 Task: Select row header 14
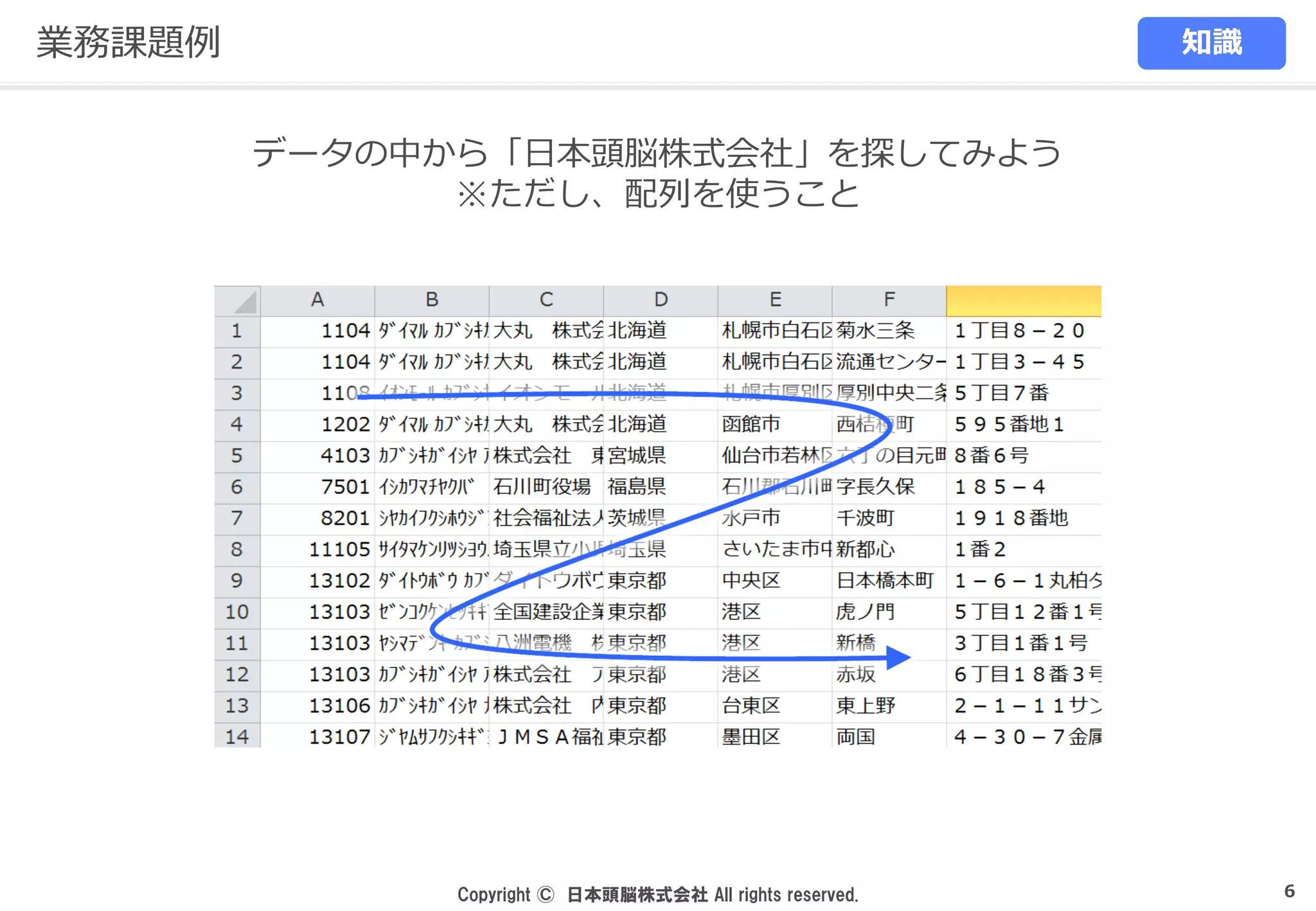[x=237, y=736]
